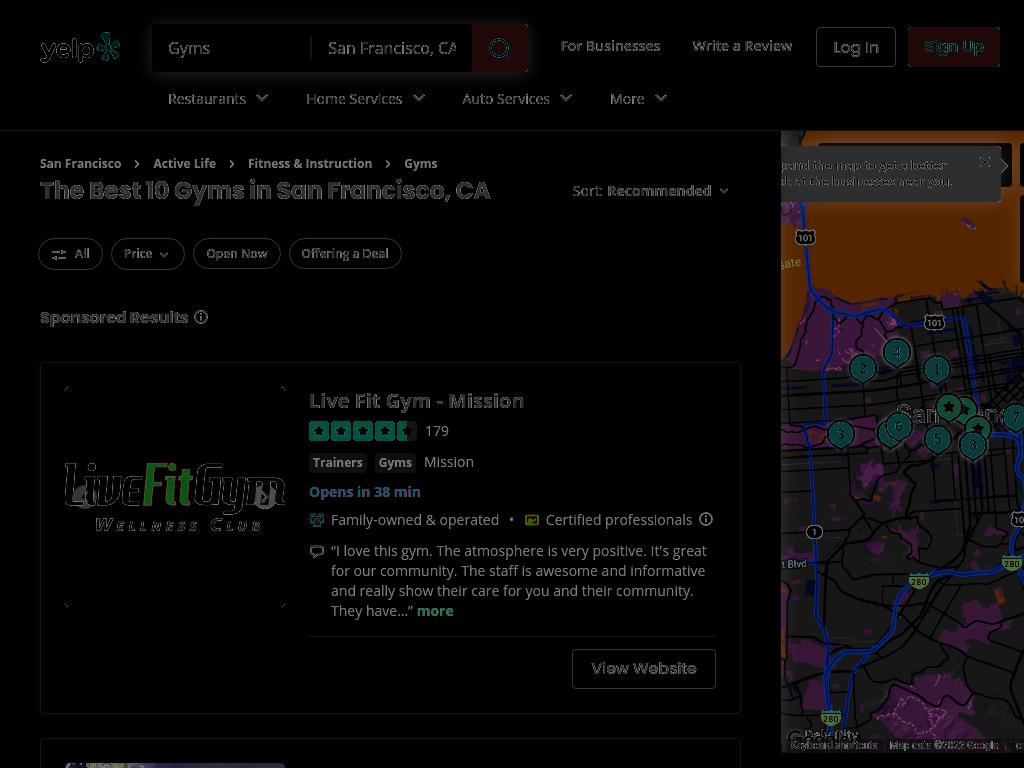Click the 179 review count
Viewport: 1024px width, 768px height.
pos(437,431)
